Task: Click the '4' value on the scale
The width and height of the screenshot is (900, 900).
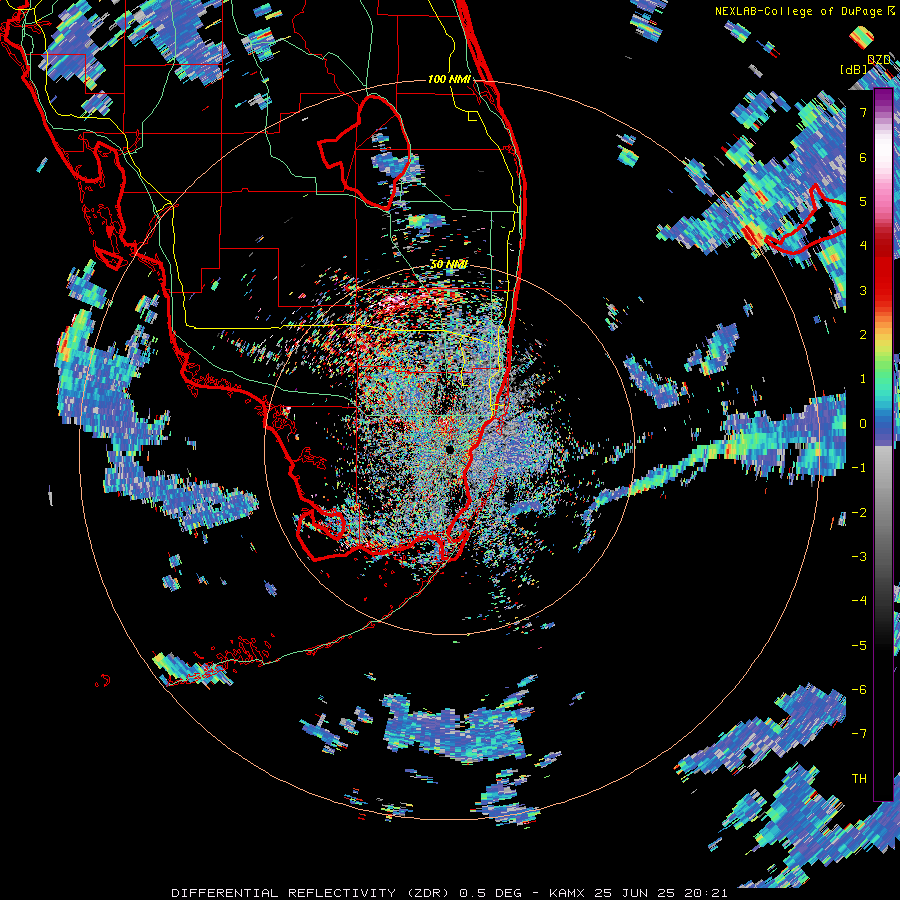Action: pos(863,246)
